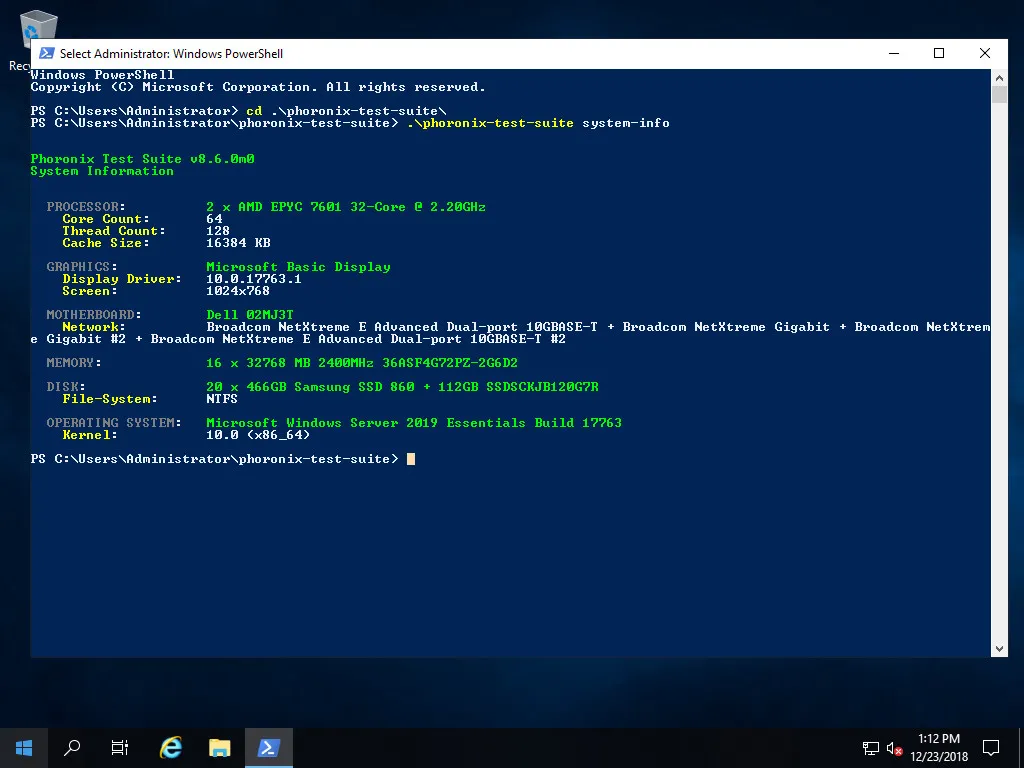
Task: Click the 'GRAPHICS:' label
Action: coord(82,267)
